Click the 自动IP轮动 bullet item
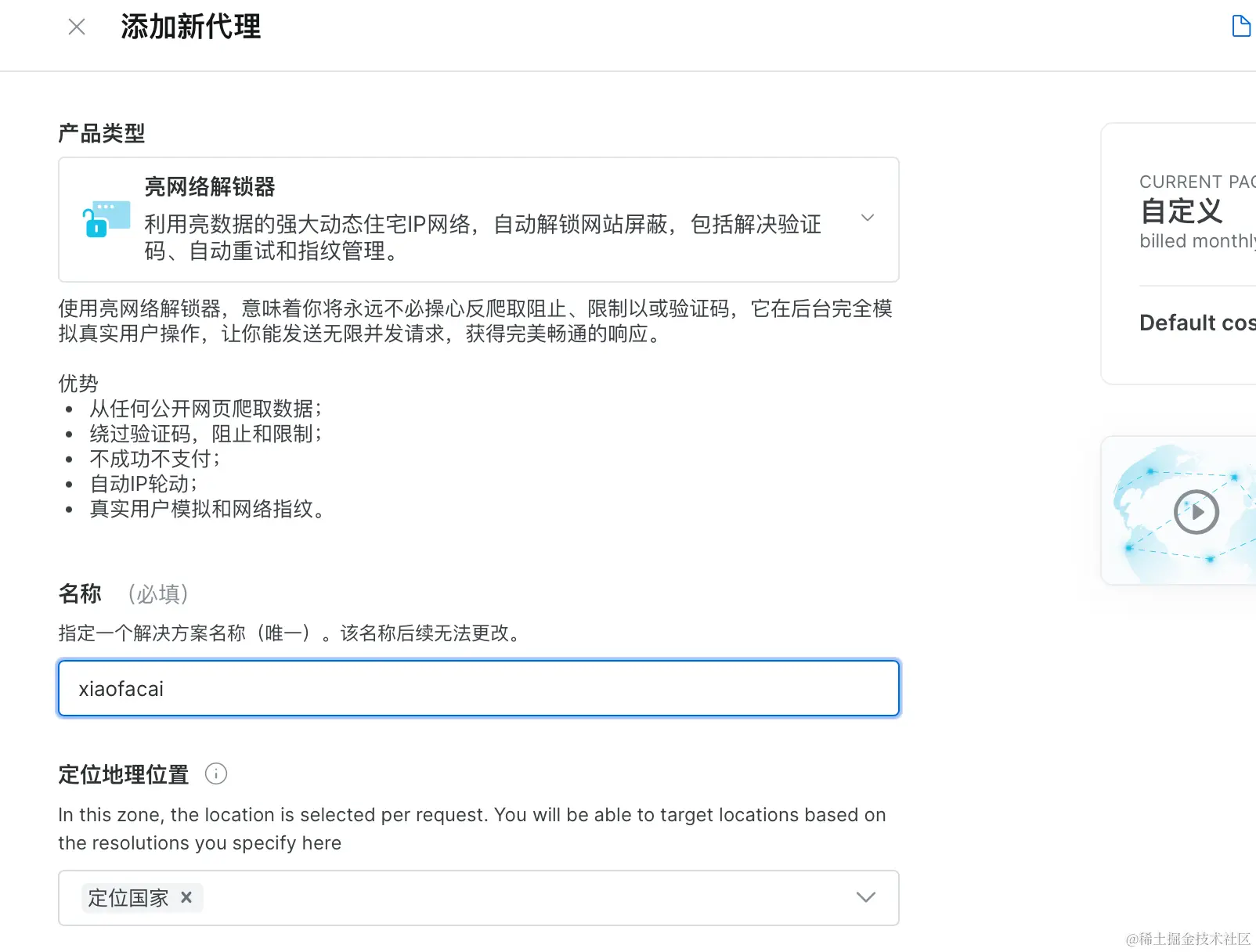1256x952 pixels. [x=143, y=484]
